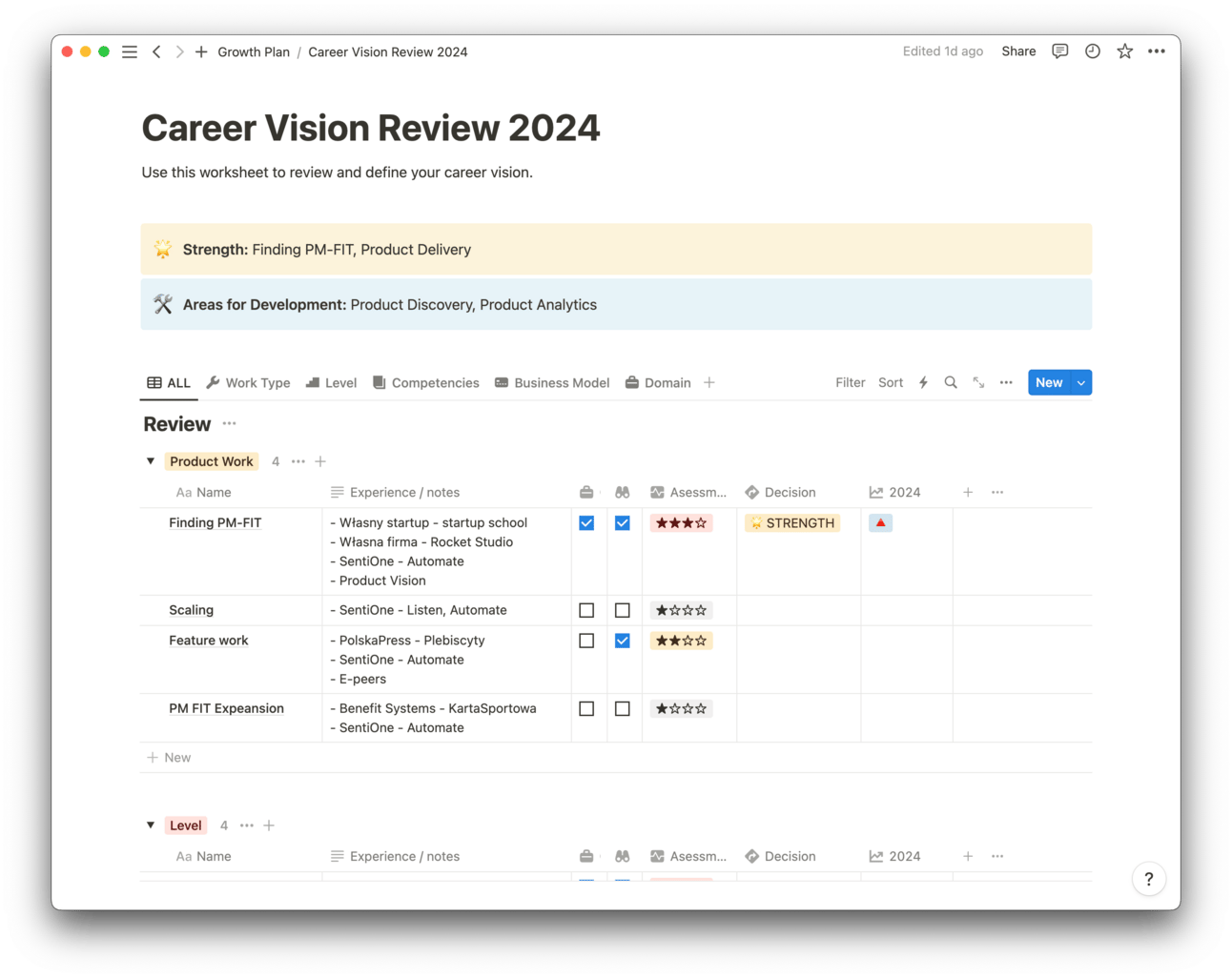The height and width of the screenshot is (978, 1232).
Task: Go forward with the right arrow
Action: (x=179, y=51)
